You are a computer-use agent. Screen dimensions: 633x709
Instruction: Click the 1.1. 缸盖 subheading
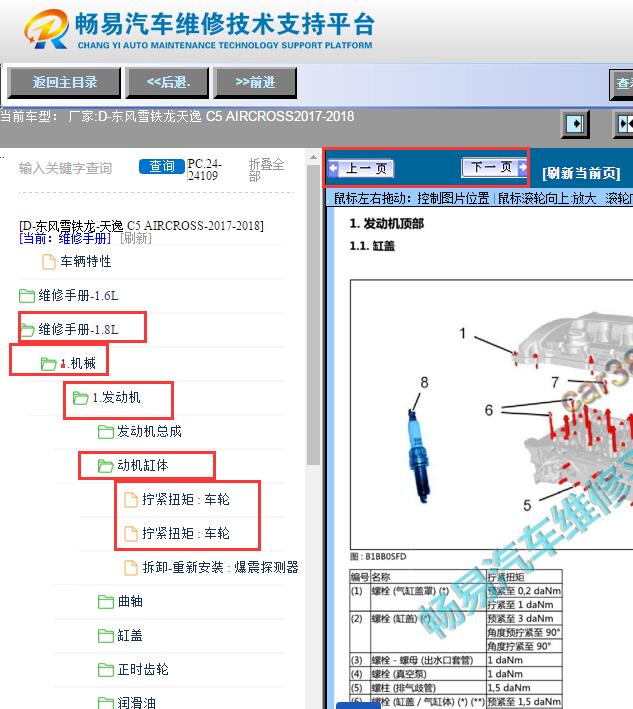[x=372, y=246]
